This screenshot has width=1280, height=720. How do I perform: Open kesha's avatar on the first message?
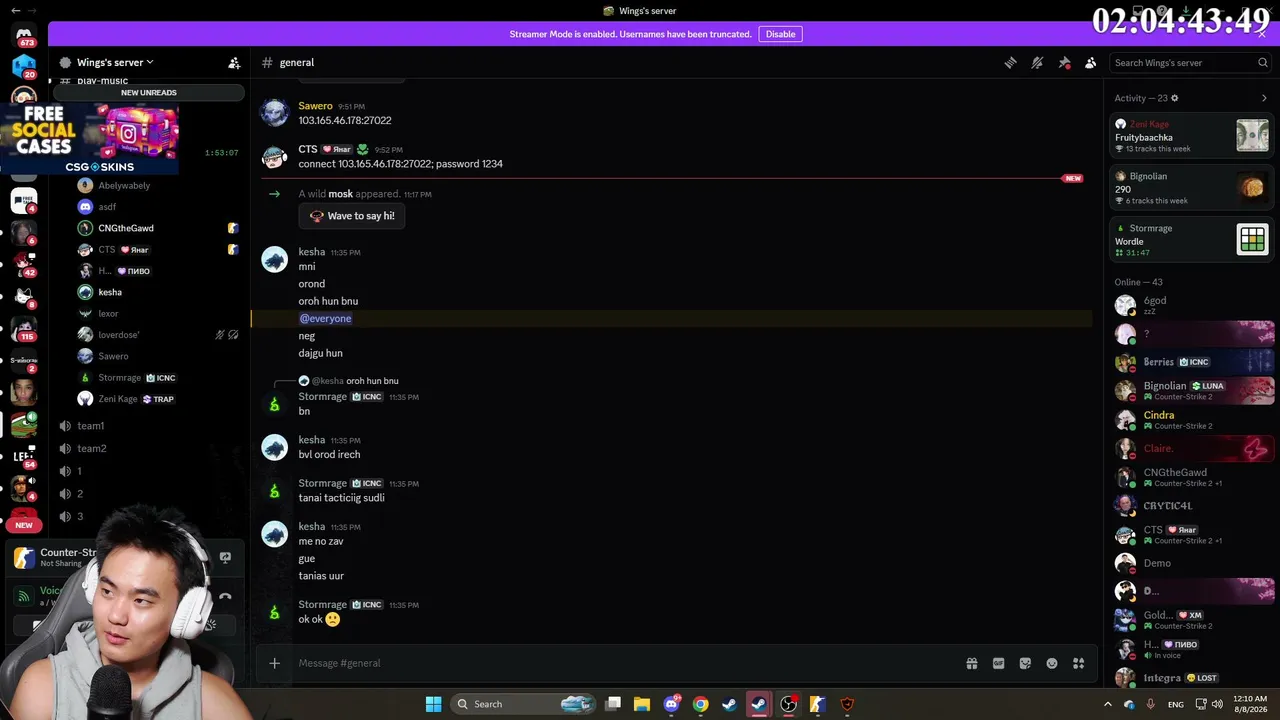(x=275, y=260)
